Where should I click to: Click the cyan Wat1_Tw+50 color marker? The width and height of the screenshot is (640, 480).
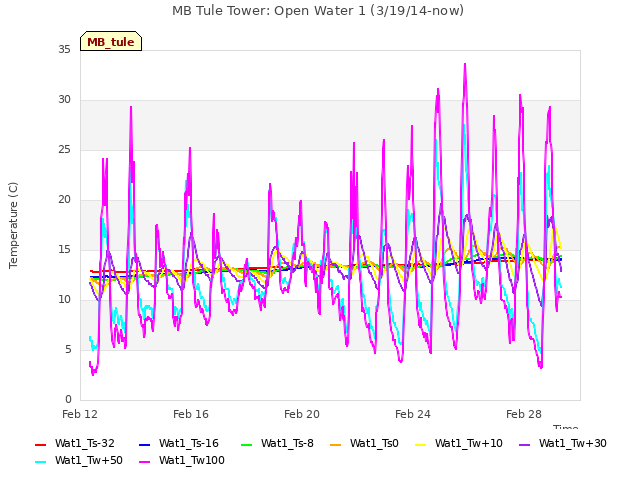click(40, 462)
